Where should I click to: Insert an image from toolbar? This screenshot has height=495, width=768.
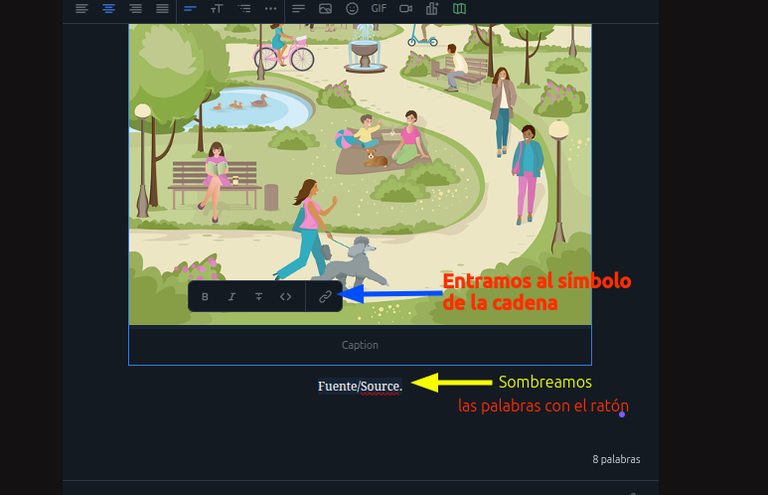[x=325, y=8]
